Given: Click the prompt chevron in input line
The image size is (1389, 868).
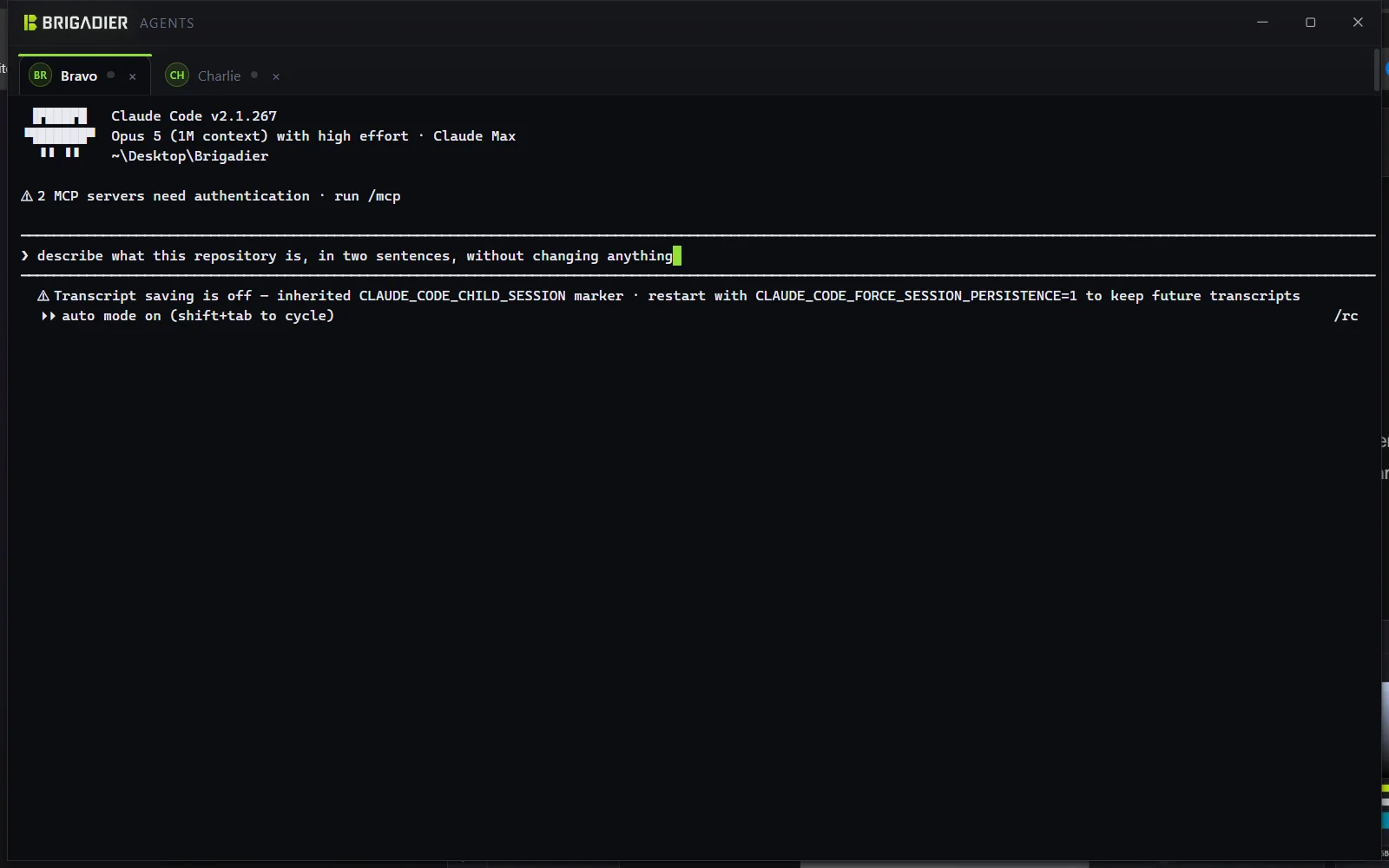Looking at the screenshot, I should tap(25, 255).
